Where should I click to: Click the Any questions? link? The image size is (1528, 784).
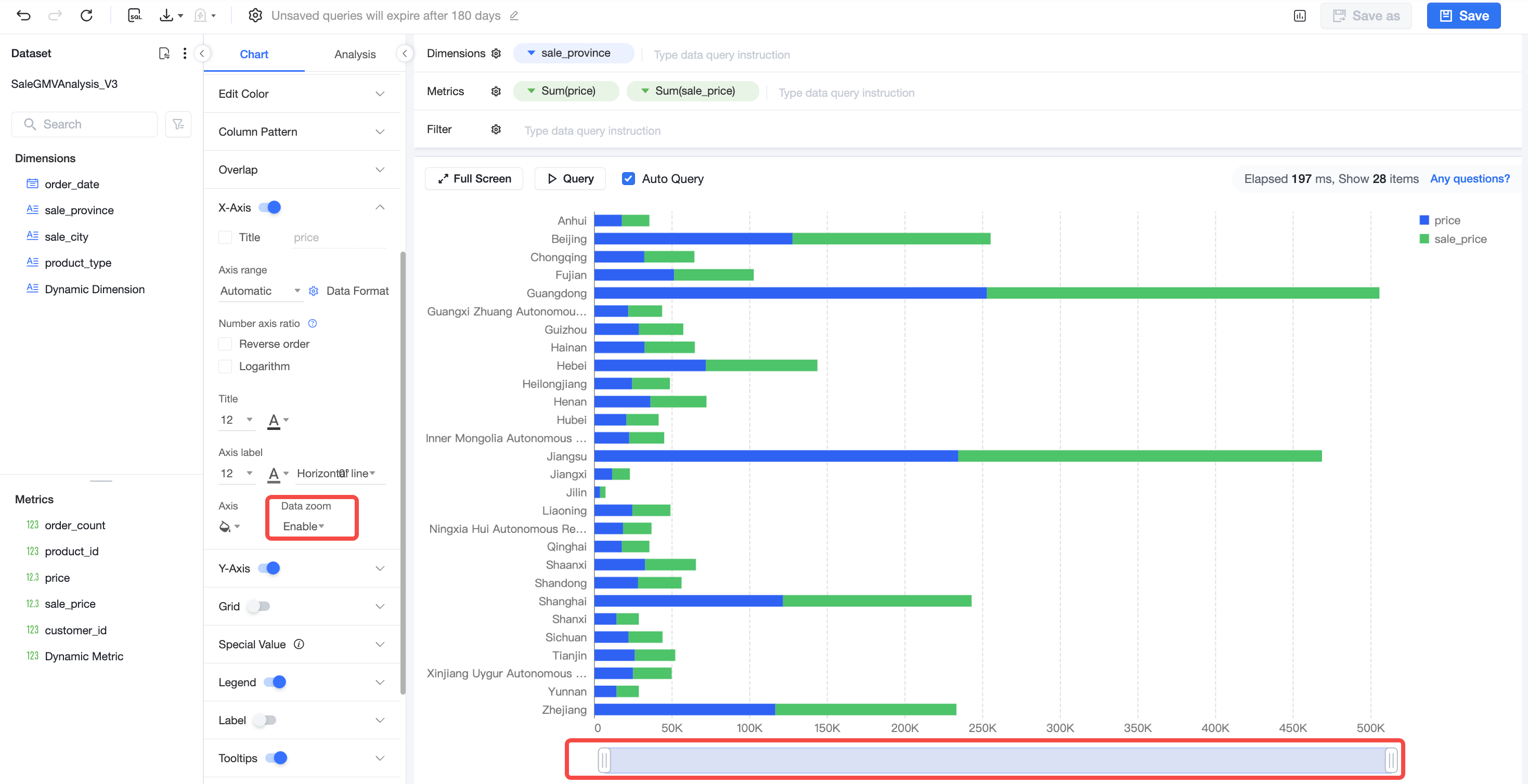click(x=1469, y=178)
